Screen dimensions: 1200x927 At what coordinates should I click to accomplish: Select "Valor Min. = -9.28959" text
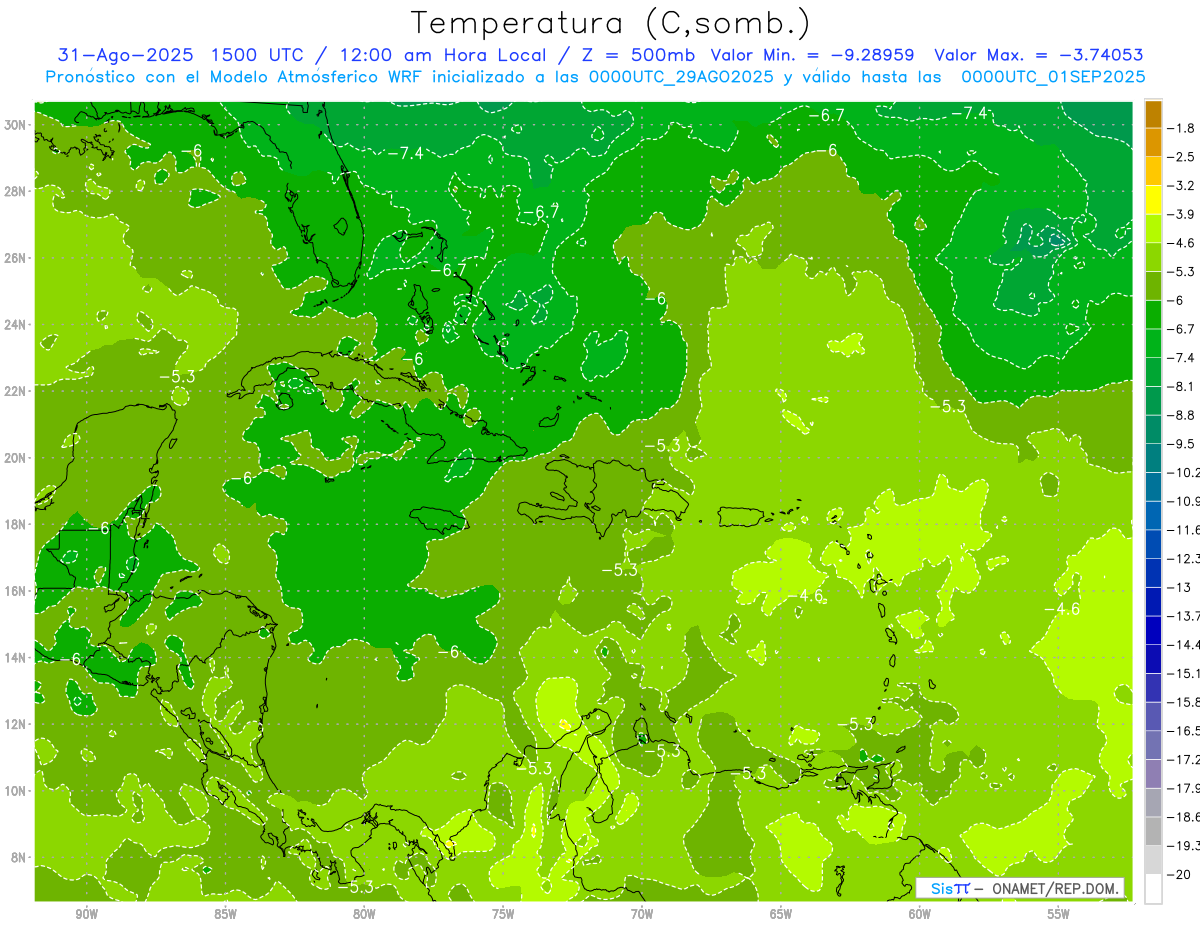813,56
